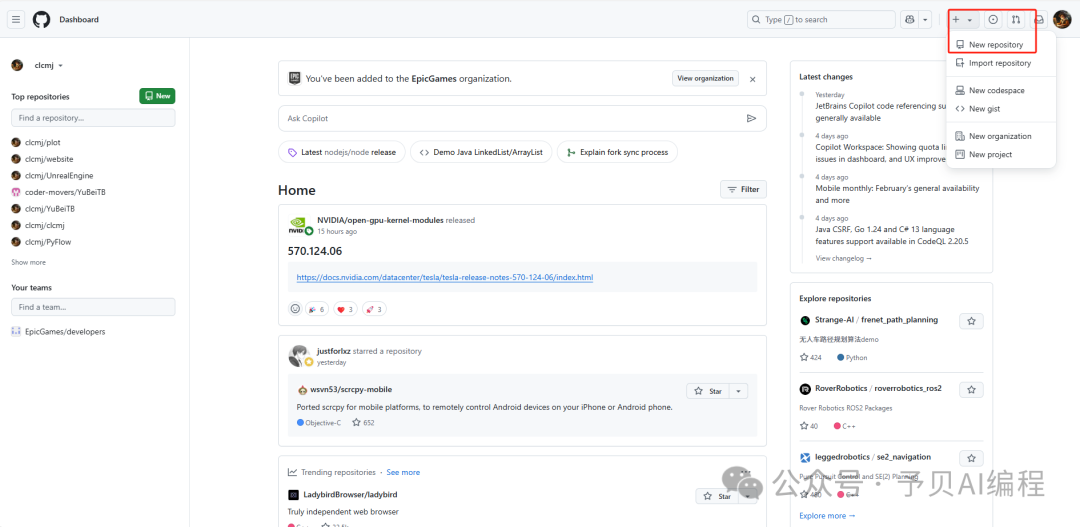1080x527 pixels.
Task: Open the Copilot chat icon in header
Action: coord(910,19)
